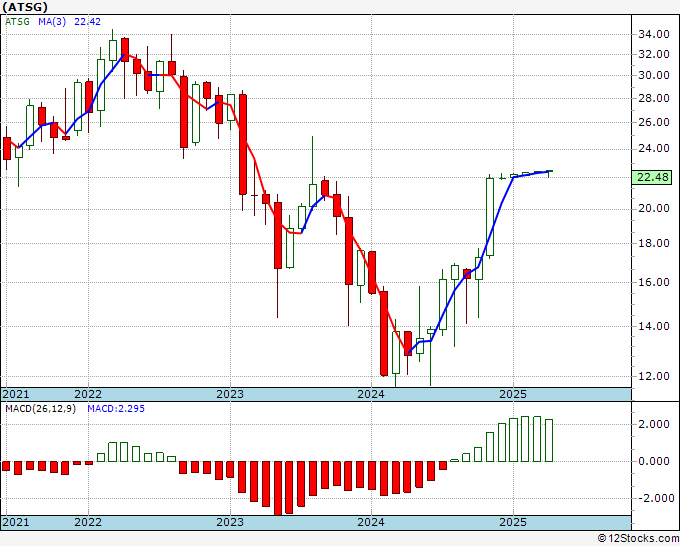Click the MA(3) moving average legend label
This screenshot has height=546, width=680.
pos(52,21)
